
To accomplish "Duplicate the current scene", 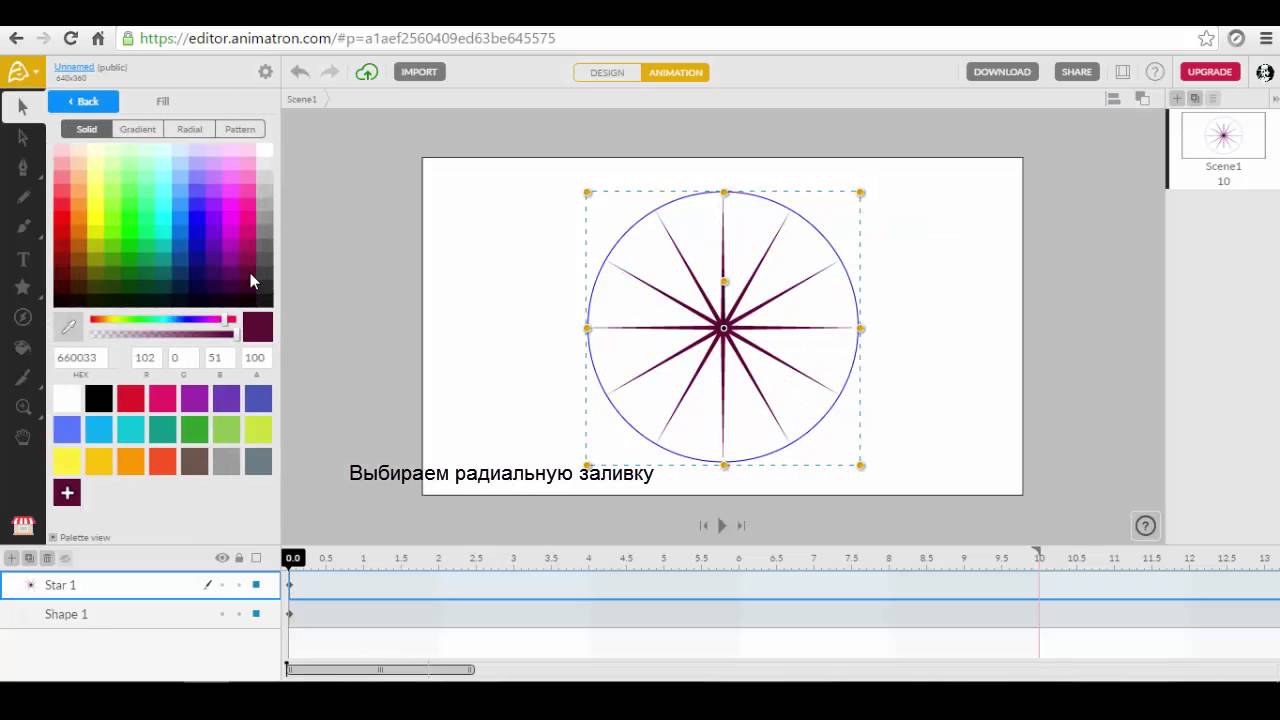I will [x=1194, y=98].
